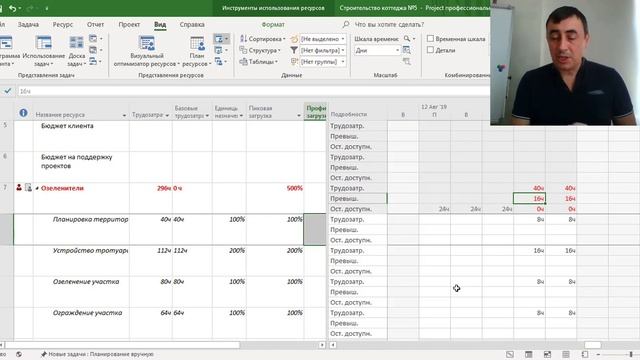Click the Профиль загрузки column header
This screenshot has height=360, width=640.
(316, 112)
